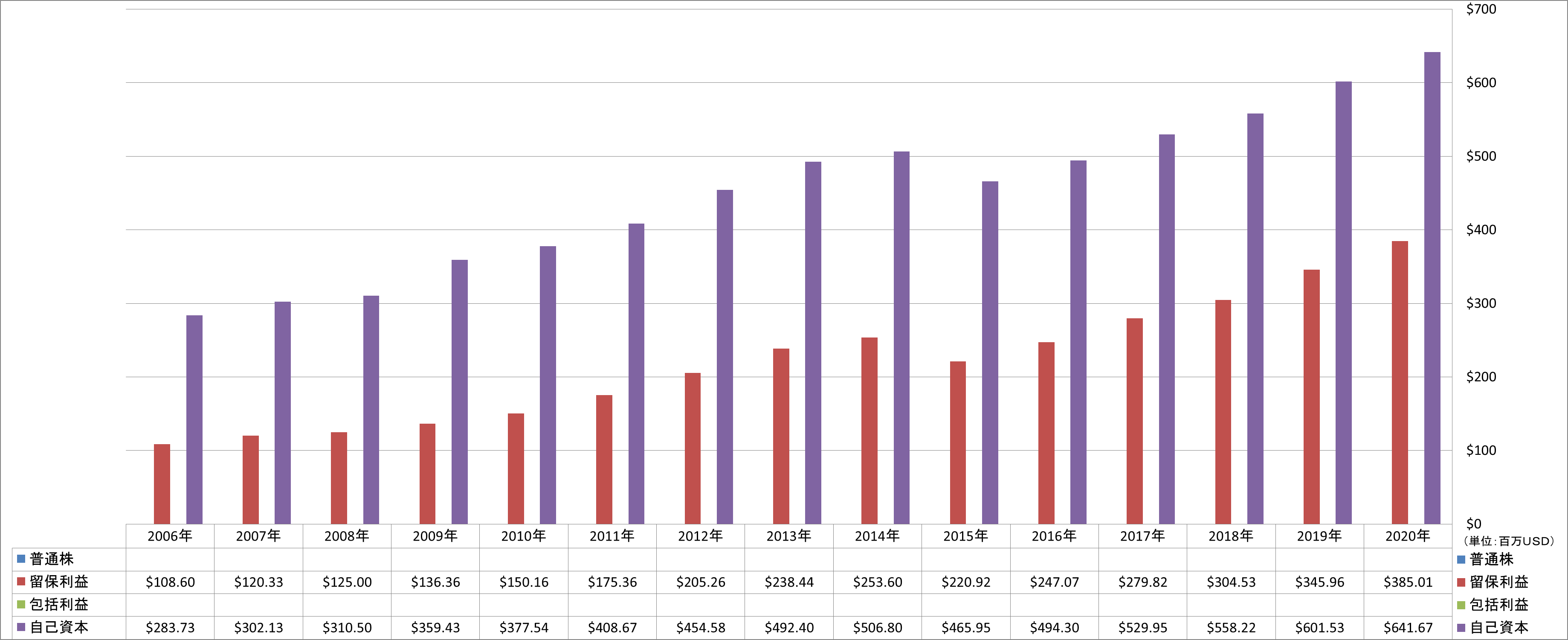Viewport: 1568px width, 640px height.
Task: Select the $506.80 equity cell
Action: [x=877, y=628]
